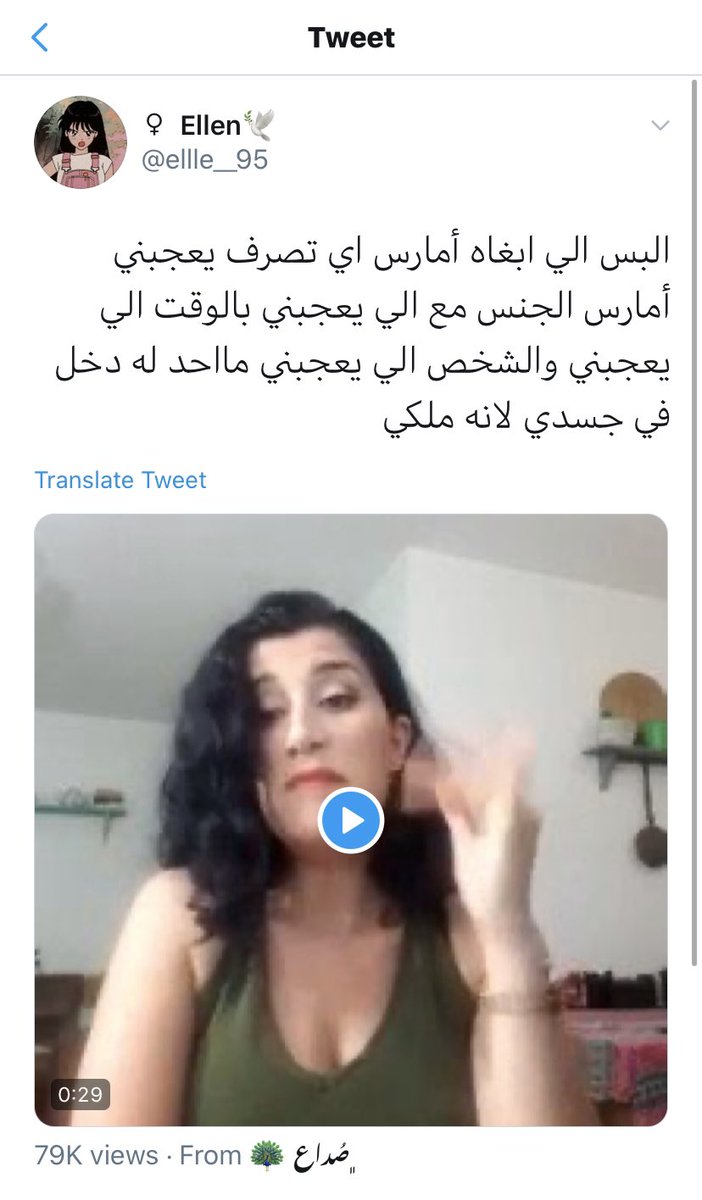Select the Ellen display name
Screen dimensions: 702x1200
210,126
